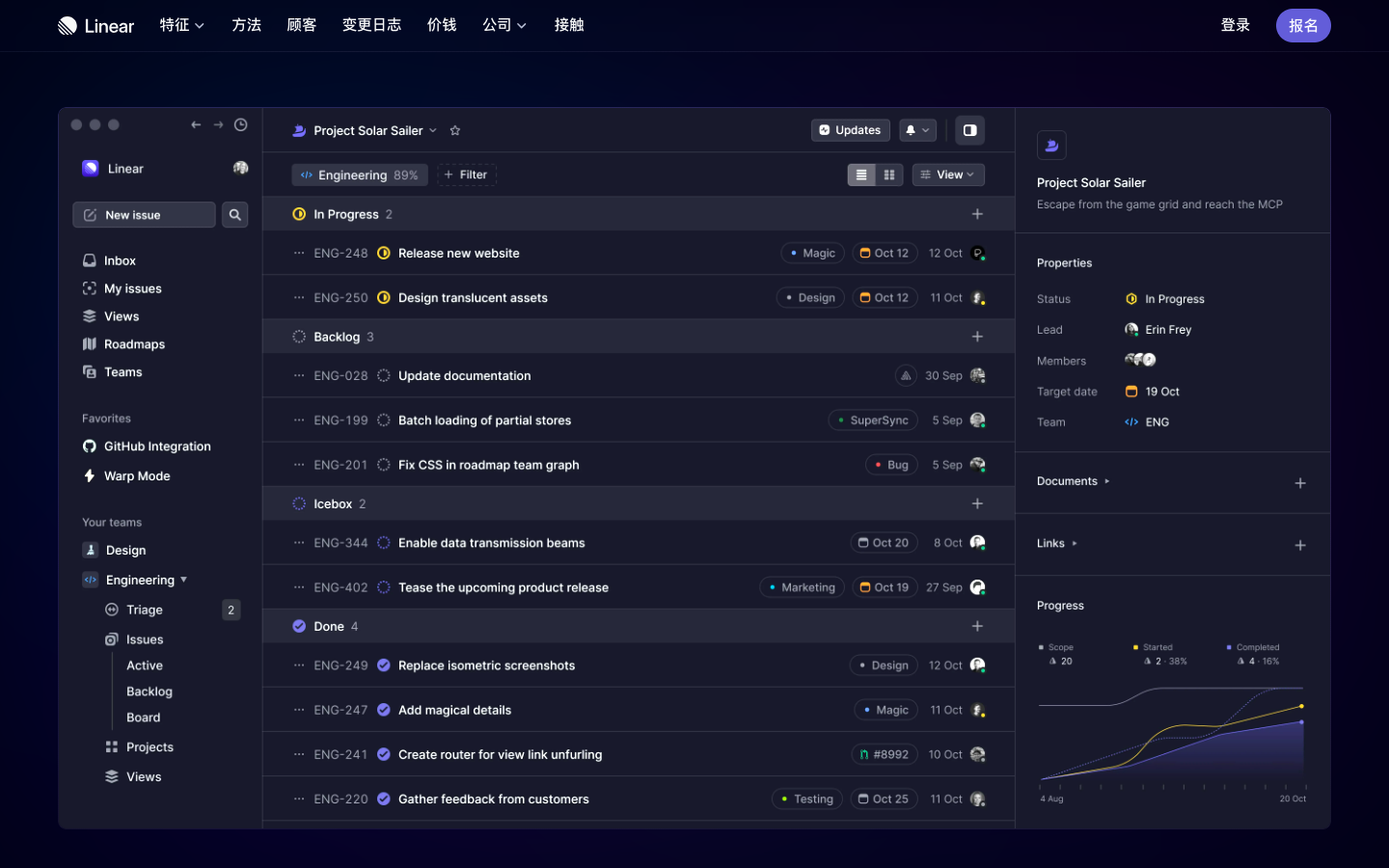Click the Linear logo in the top navbar
Screen dimensions: 1389x868
click(95, 26)
